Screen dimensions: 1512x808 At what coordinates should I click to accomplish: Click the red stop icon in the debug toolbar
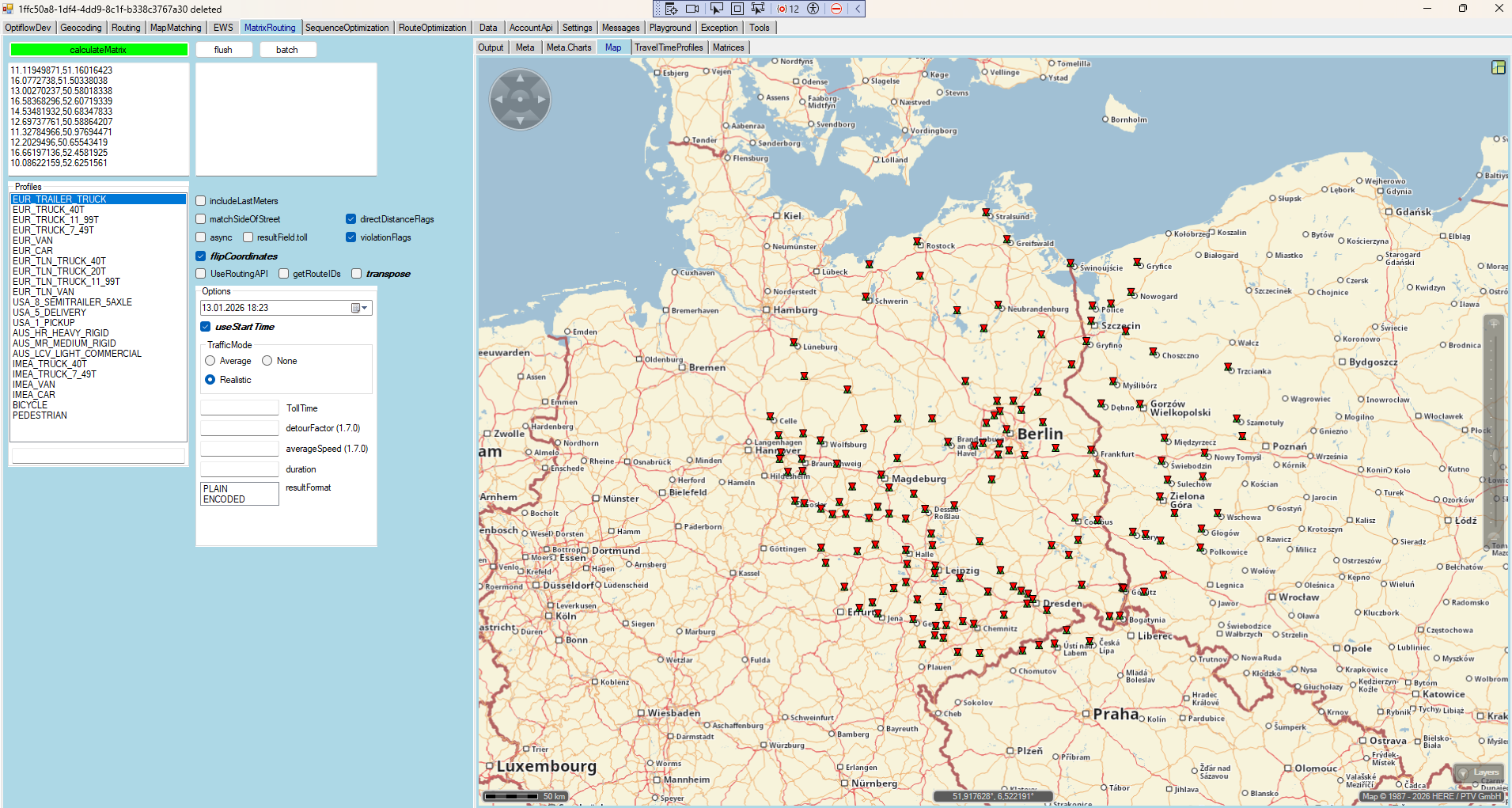(836, 9)
